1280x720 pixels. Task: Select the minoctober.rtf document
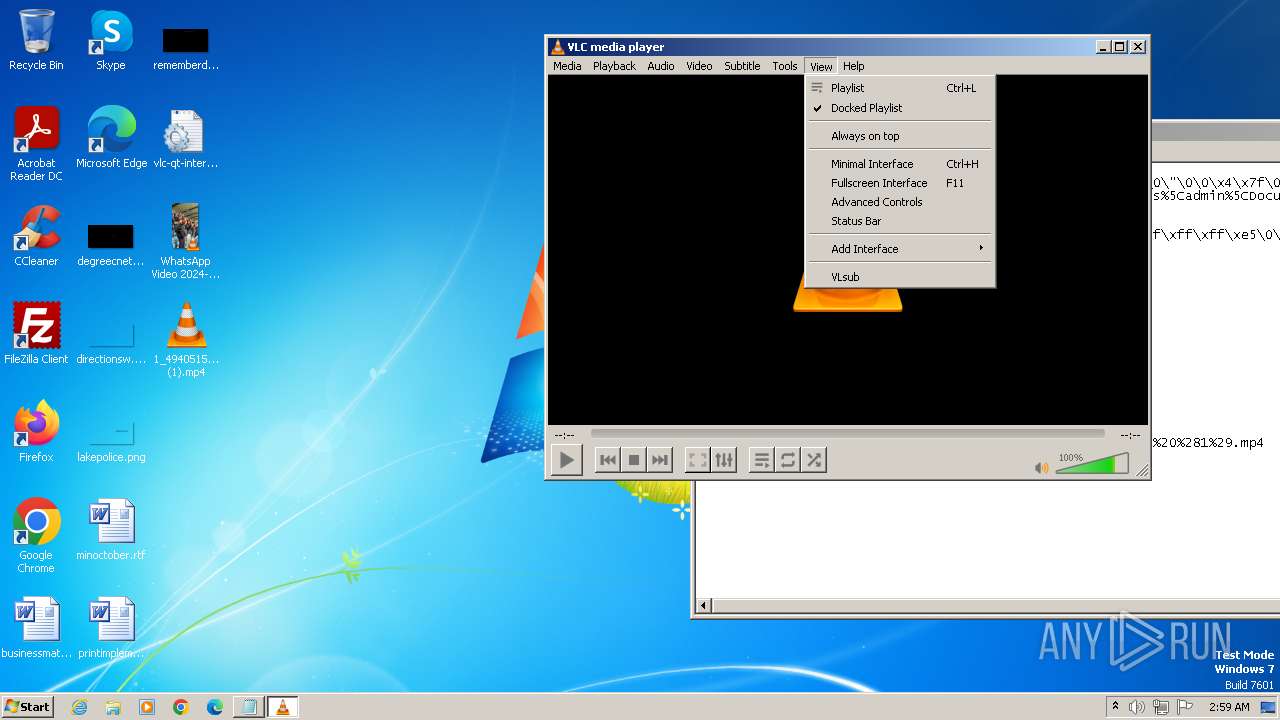click(x=111, y=529)
